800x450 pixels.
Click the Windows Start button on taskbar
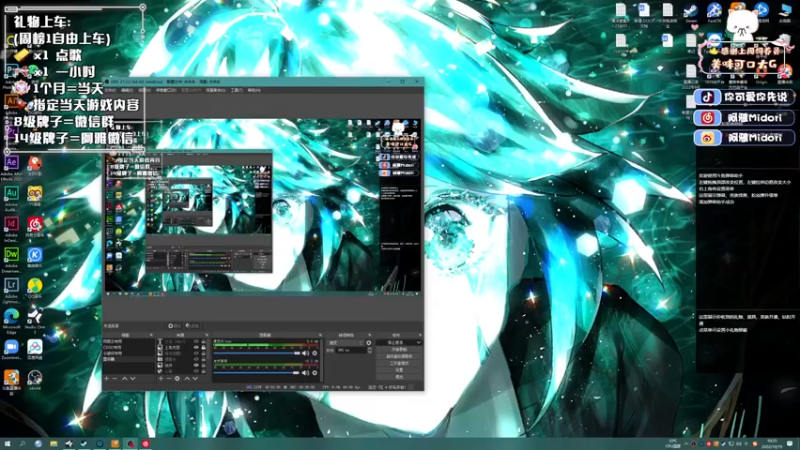coord(7,444)
